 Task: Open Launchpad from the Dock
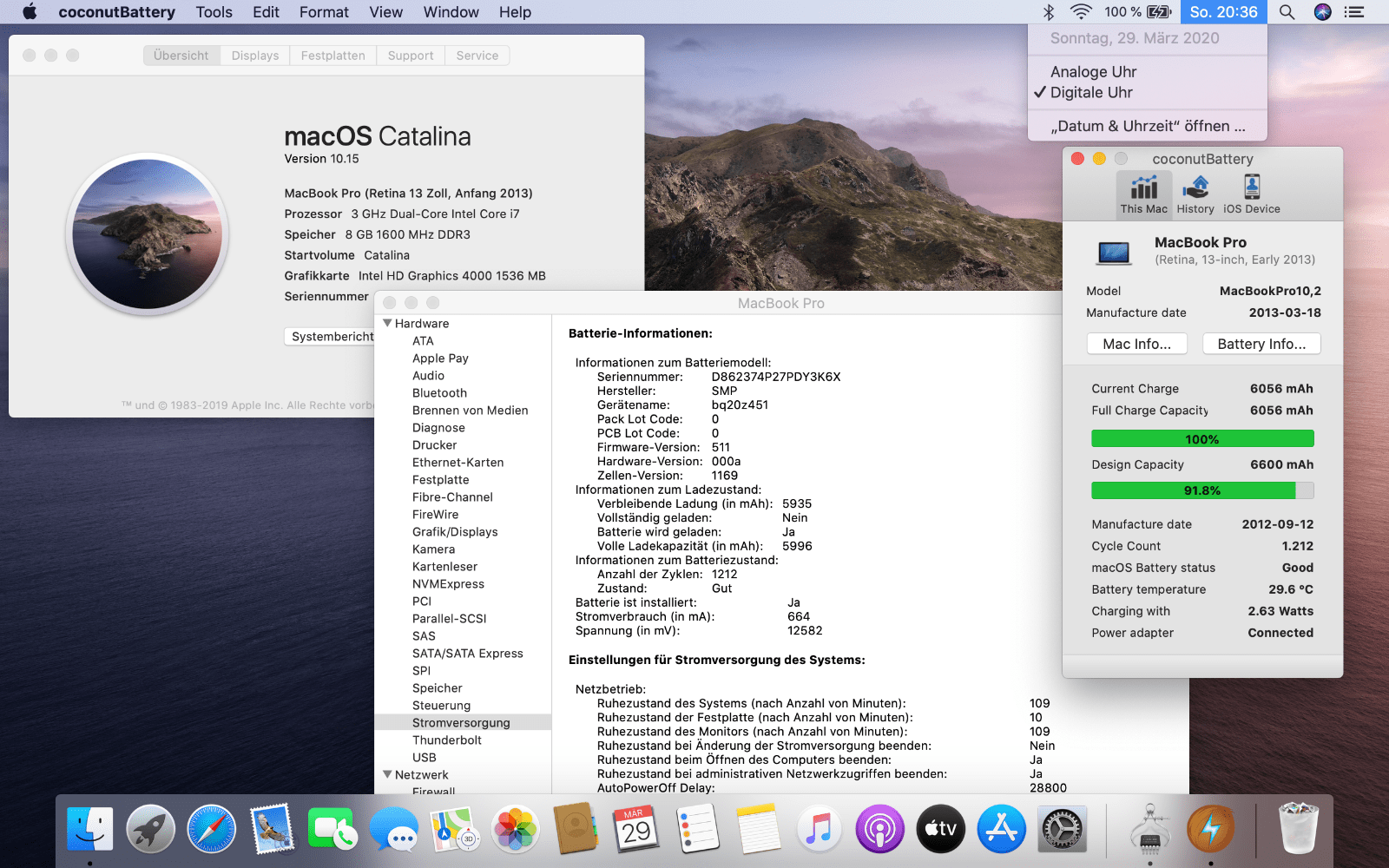point(151,829)
